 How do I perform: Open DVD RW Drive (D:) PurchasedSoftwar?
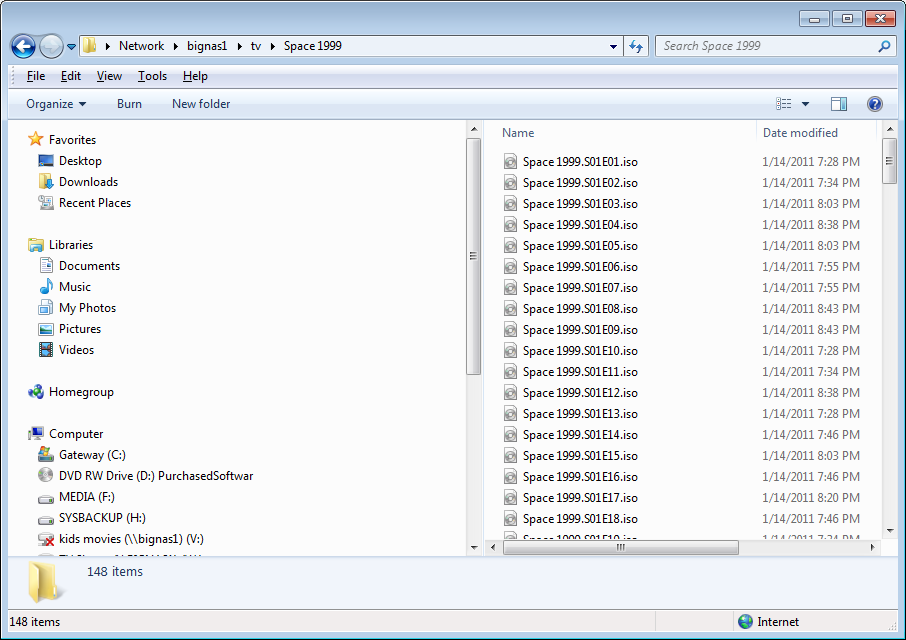(x=156, y=476)
